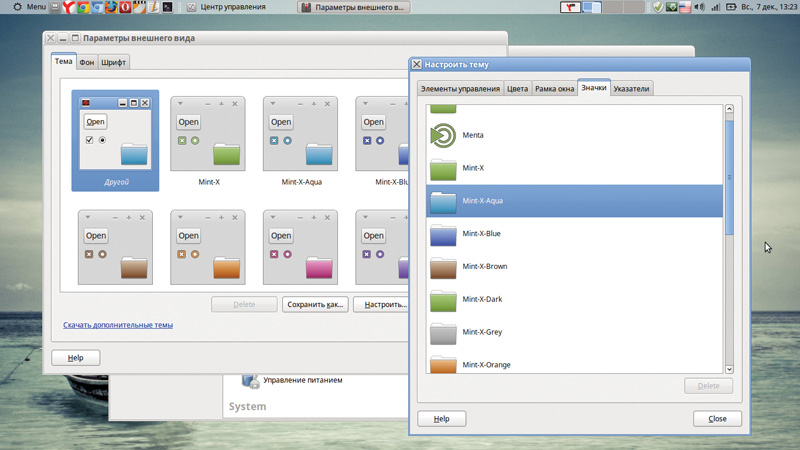This screenshot has width=800, height=450.
Task: Open the Menu button in panel
Action: click(29, 7)
